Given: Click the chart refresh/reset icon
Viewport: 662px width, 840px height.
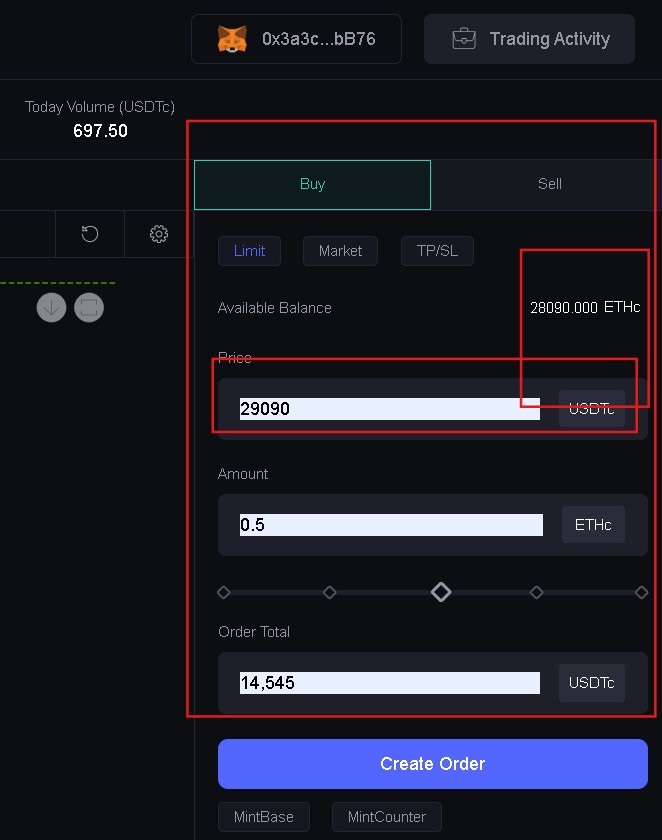Looking at the screenshot, I should (x=90, y=234).
